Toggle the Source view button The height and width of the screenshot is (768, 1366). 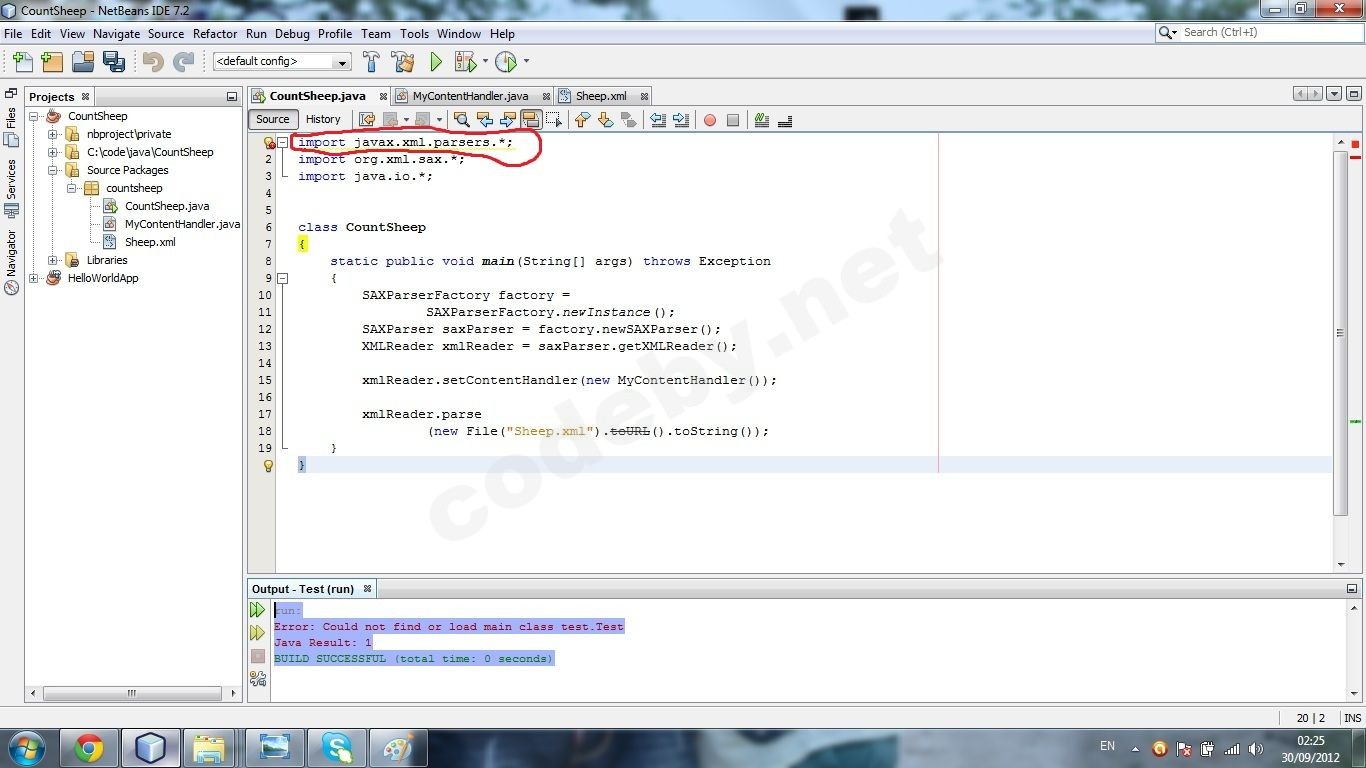[272, 119]
